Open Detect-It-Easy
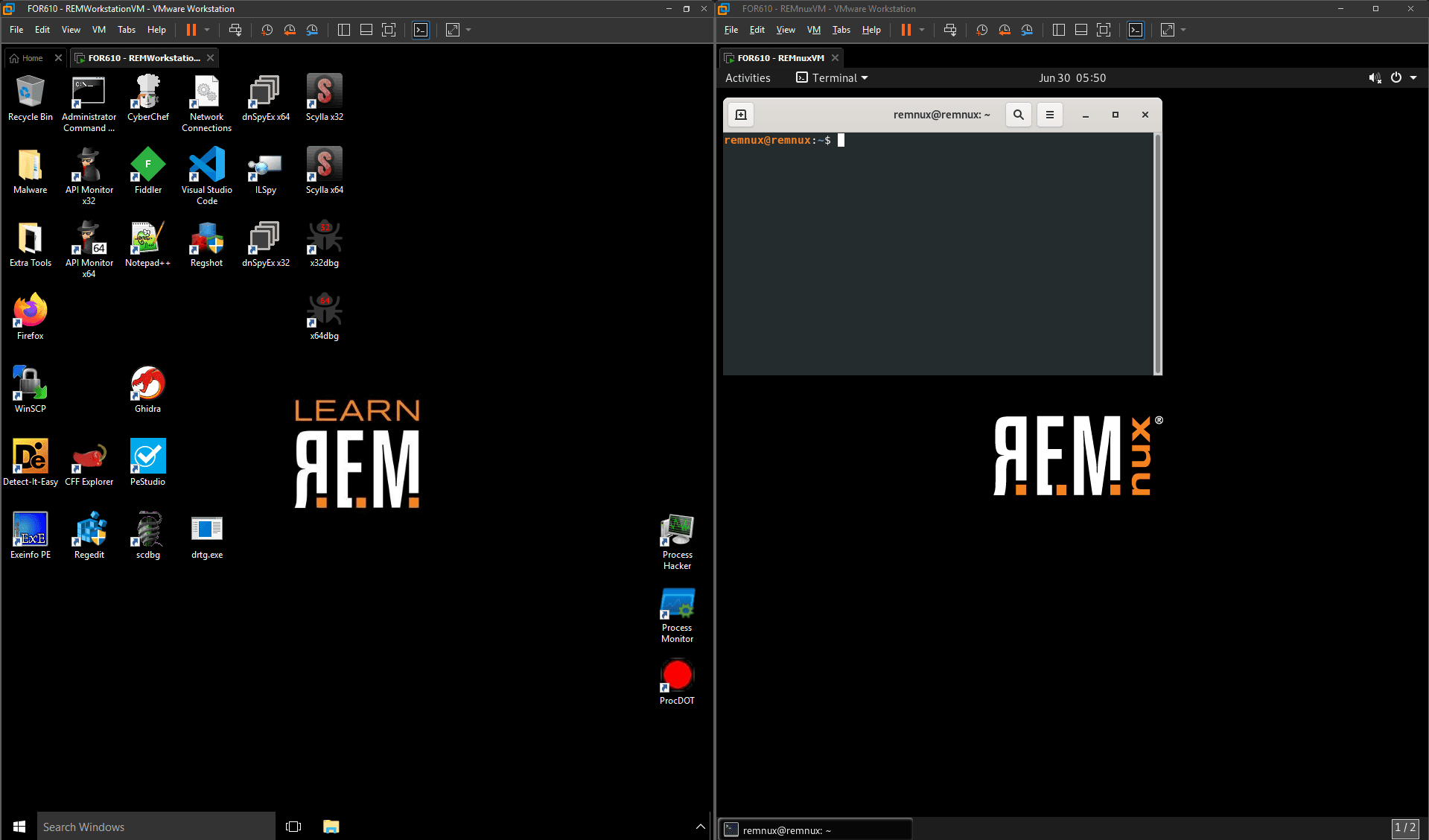 point(30,456)
